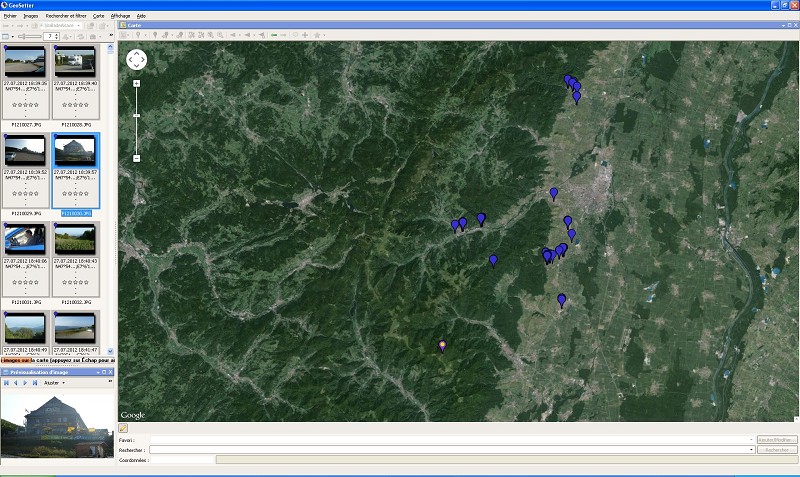Viewport: 800px width, 477px height.
Task: Jump to last image in preview panel
Action: (37, 383)
